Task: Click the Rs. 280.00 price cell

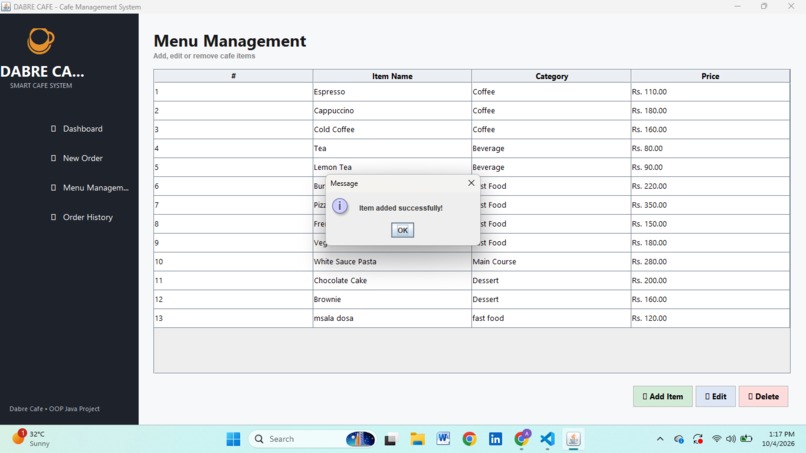Action: [x=710, y=261]
